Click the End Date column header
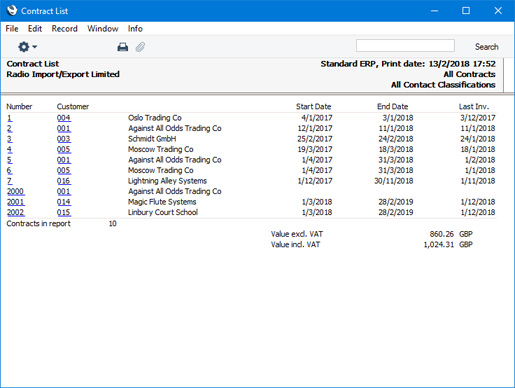This screenshot has width=515, height=388. [x=393, y=107]
